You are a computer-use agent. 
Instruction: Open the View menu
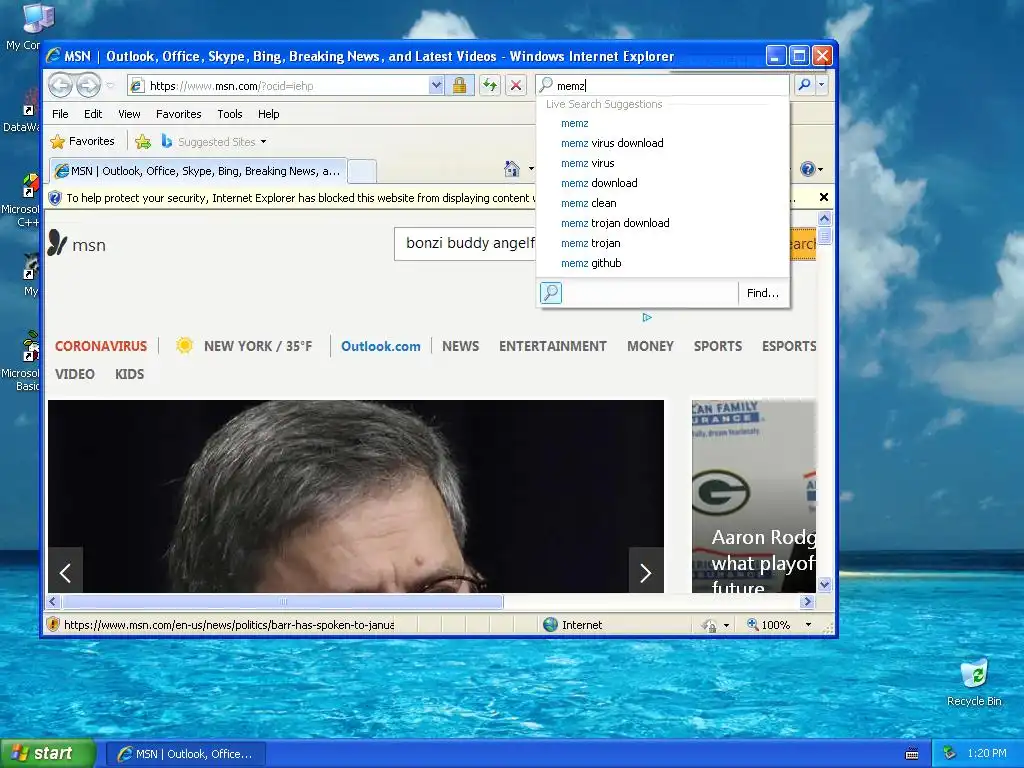[129, 114]
